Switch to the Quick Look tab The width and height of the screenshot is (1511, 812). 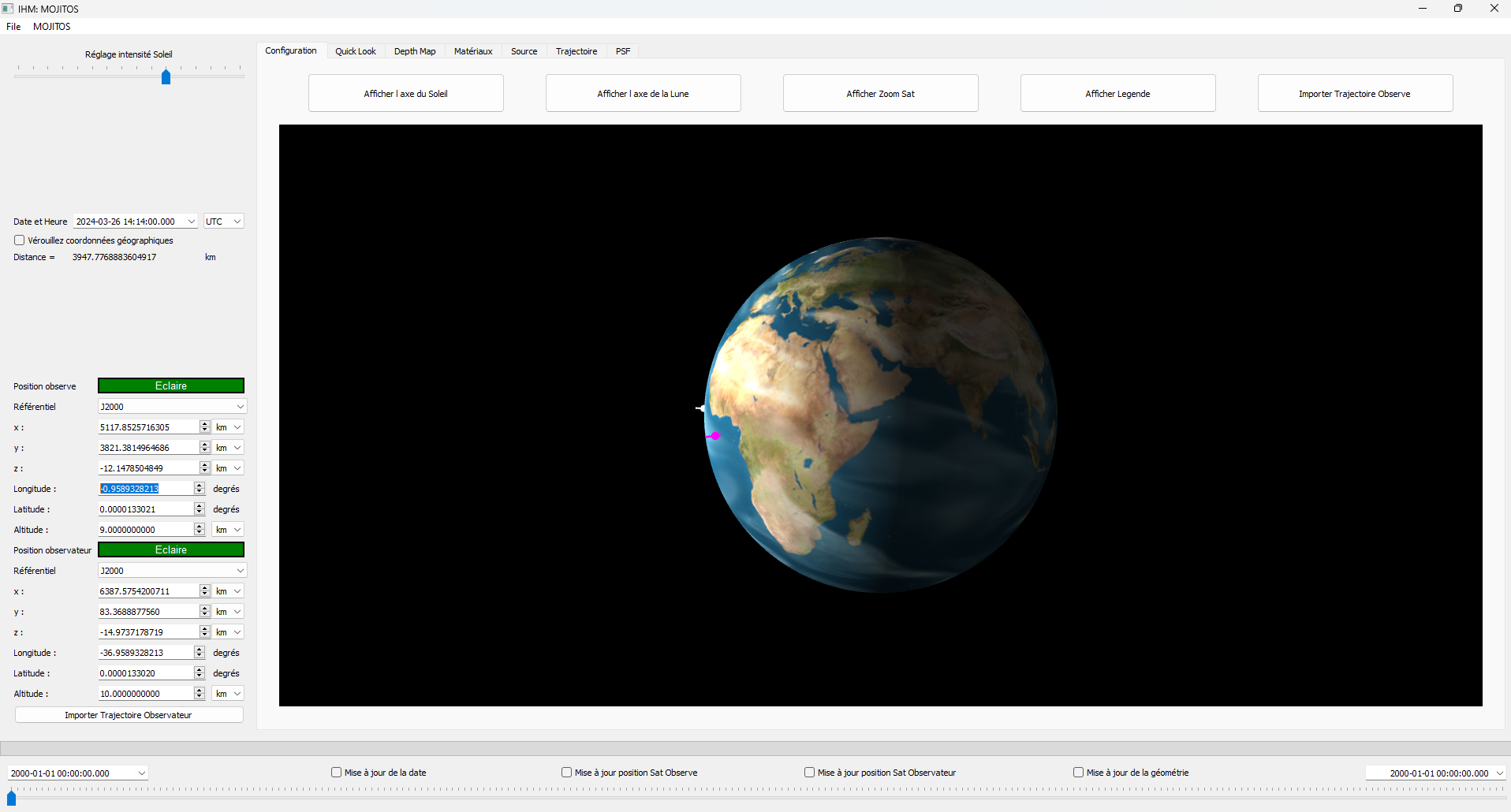click(x=355, y=51)
